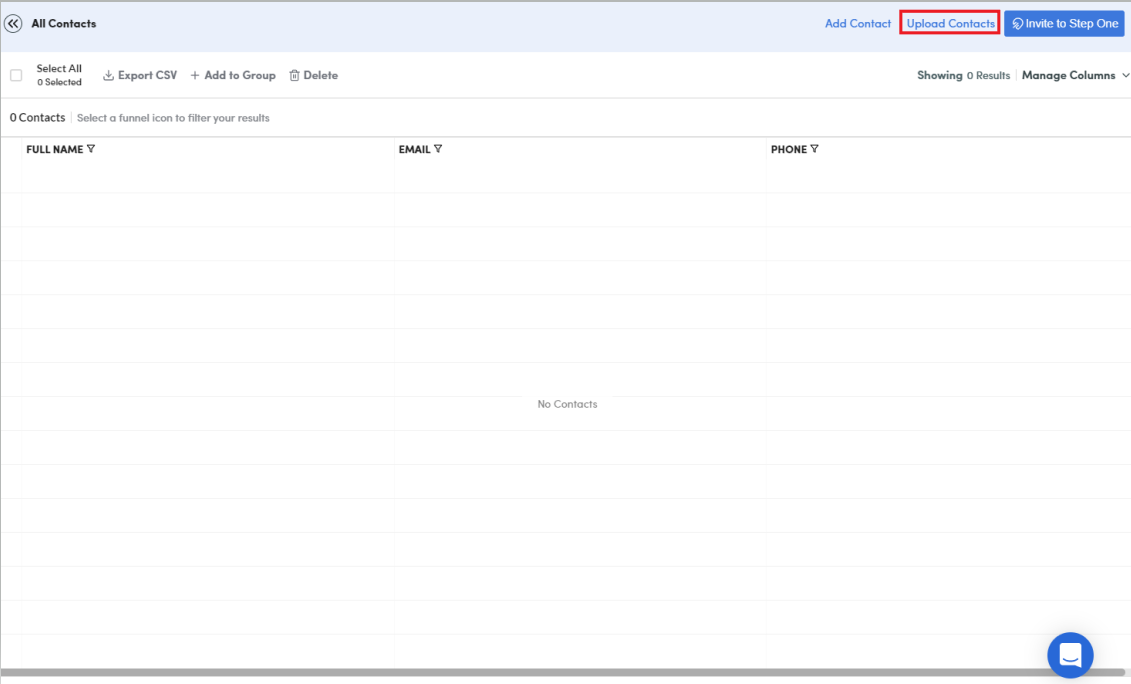Image resolution: width=1131 pixels, height=684 pixels.
Task: Click Export CSV
Action: click(x=140, y=75)
